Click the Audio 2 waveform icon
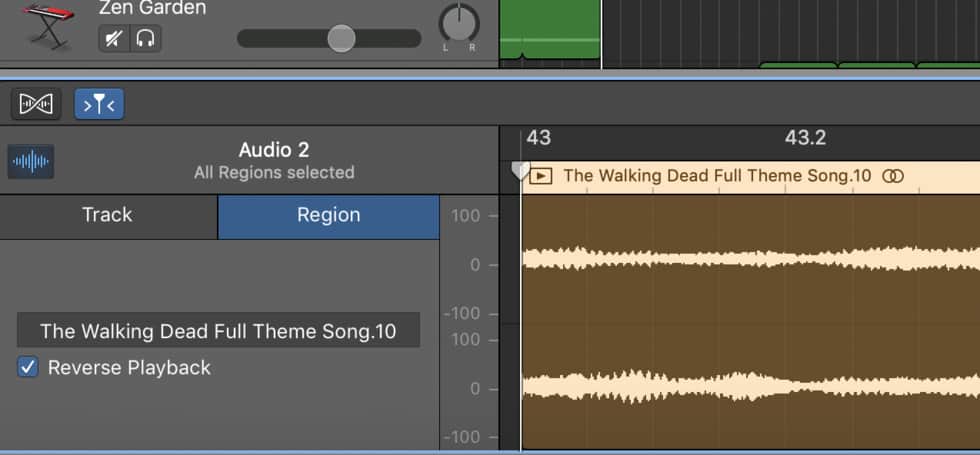This screenshot has height=455, width=980. click(31, 162)
